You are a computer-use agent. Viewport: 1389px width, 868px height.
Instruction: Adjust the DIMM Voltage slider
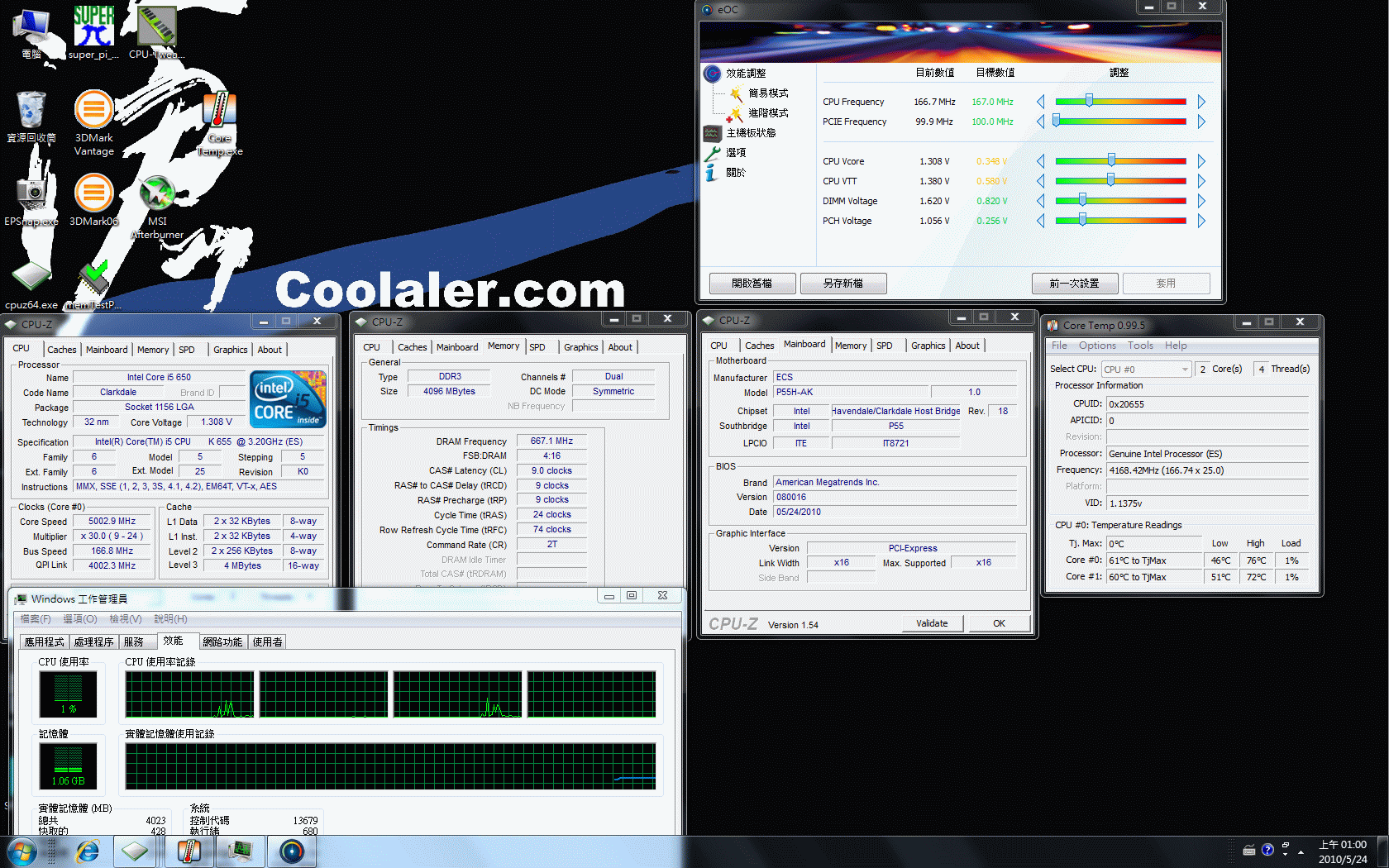pyautogui.click(x=1082, y=200)
